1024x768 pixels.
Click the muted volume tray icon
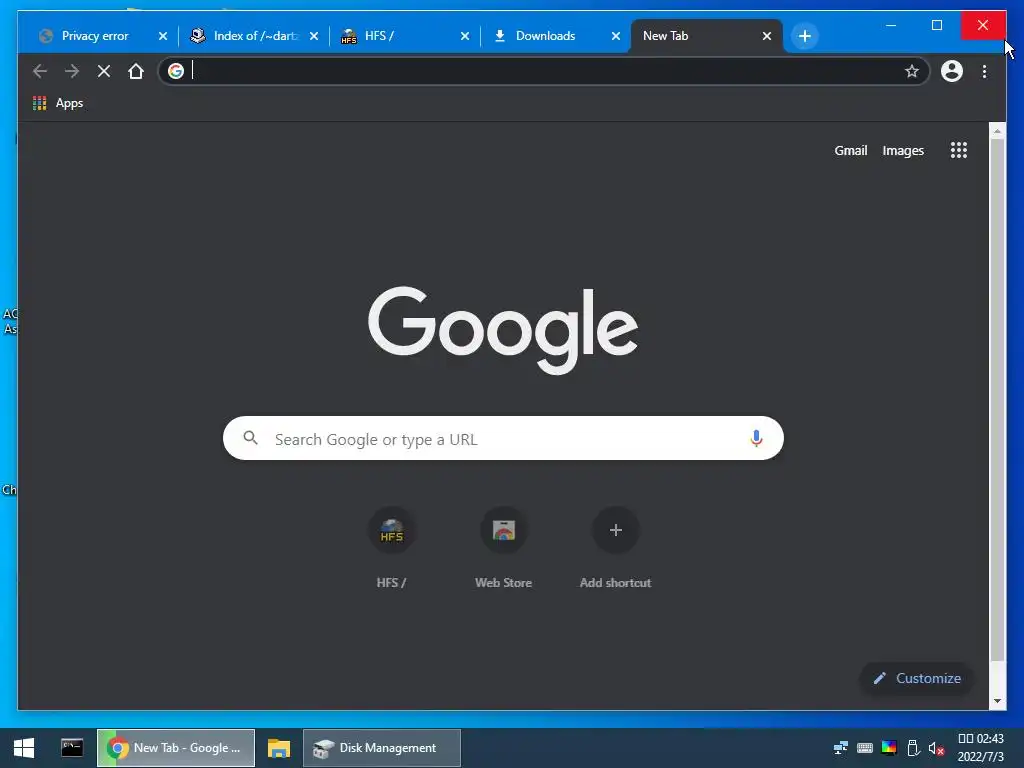point(937,748)
